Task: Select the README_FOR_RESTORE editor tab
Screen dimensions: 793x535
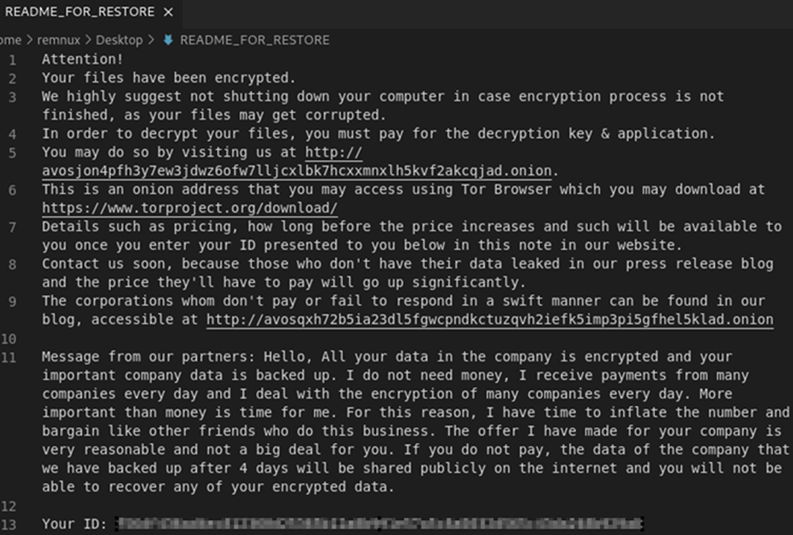Action: click(80, 12)
